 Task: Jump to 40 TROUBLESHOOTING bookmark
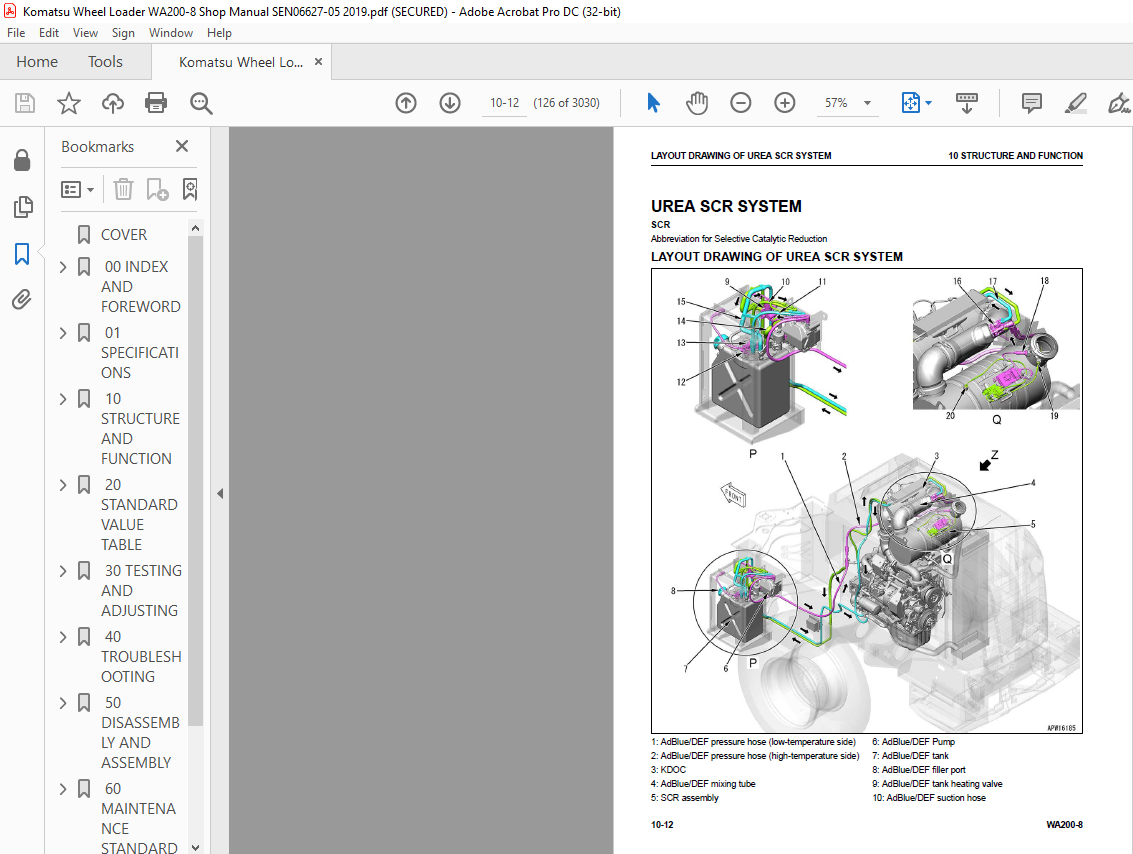click(141, 657)
